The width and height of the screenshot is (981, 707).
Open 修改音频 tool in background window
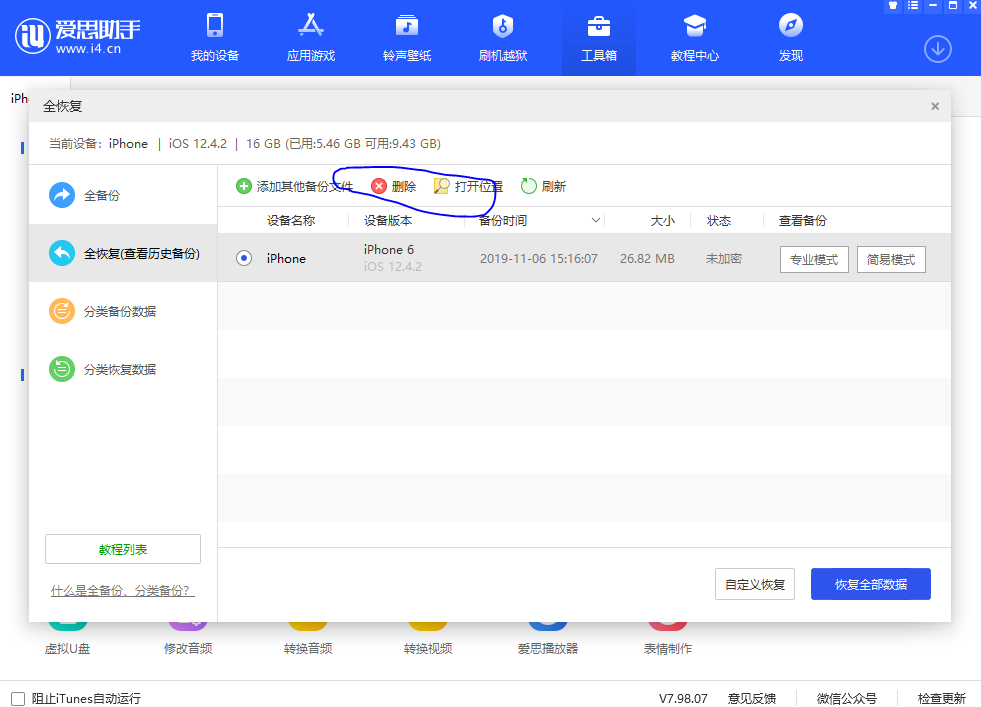pos(188,639)
